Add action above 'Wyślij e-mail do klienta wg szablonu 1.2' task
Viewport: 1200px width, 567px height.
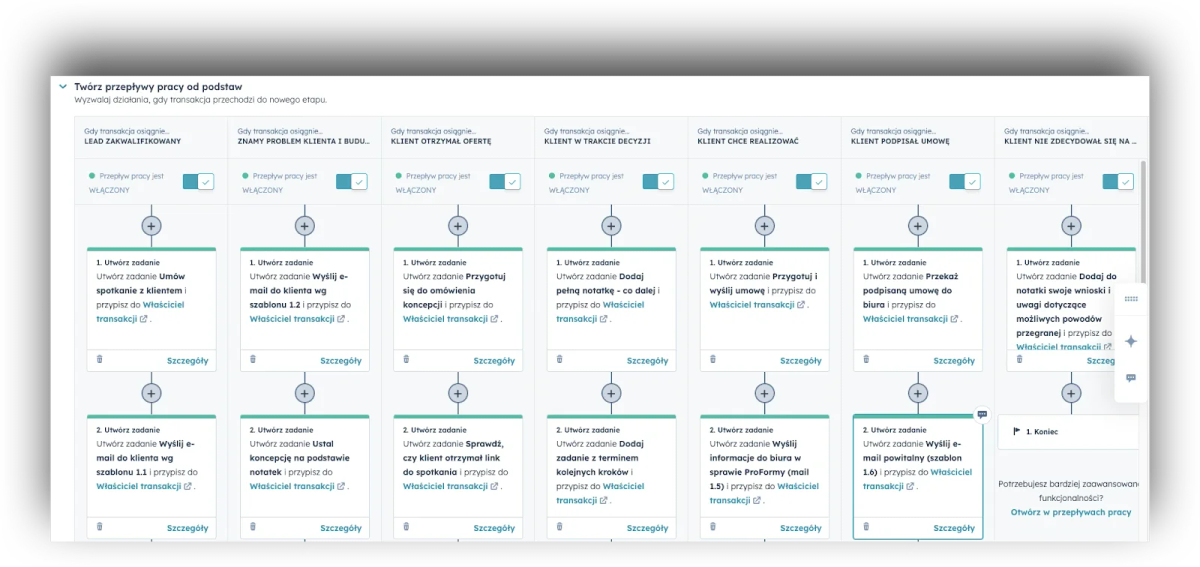click(305, 226)
